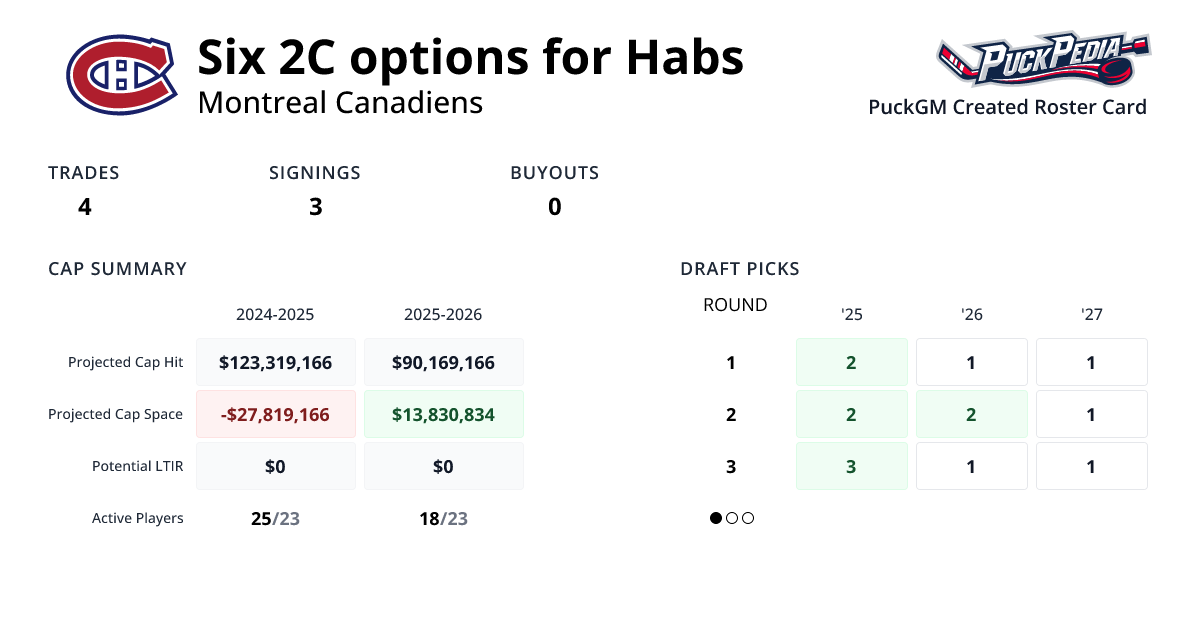
Task: Open the Six 2C options for Habs title
Action: pyautogui.click(x=471, y=57)
